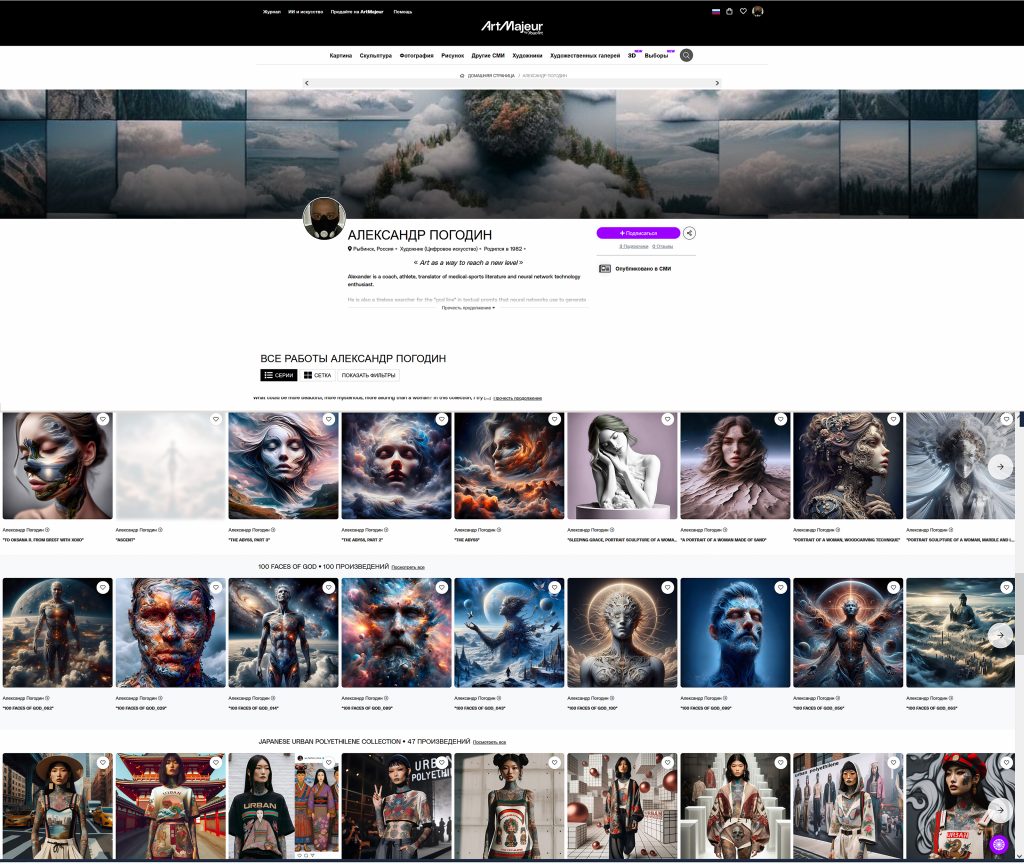Show filters via Показать фильтры

point(367,375)
